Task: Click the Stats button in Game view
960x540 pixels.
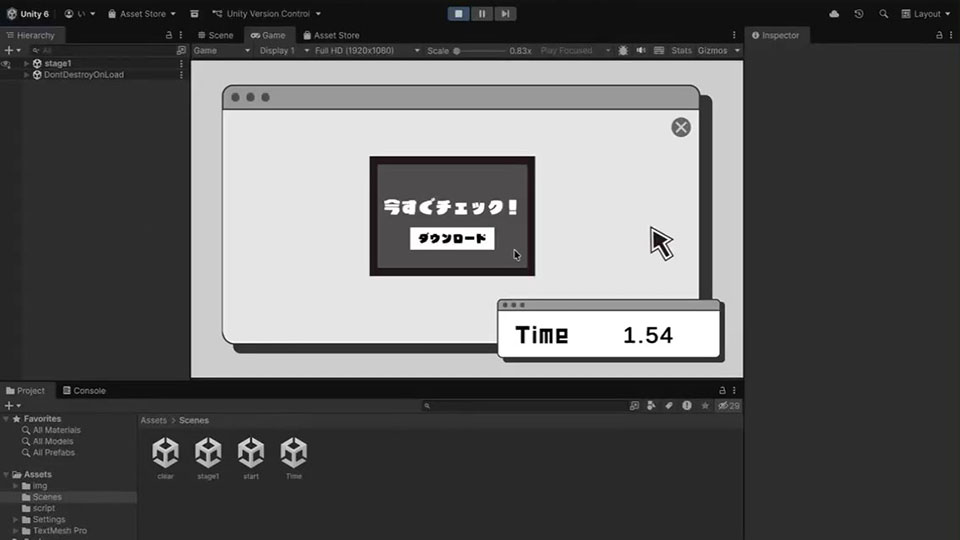Action: (681, 50)
